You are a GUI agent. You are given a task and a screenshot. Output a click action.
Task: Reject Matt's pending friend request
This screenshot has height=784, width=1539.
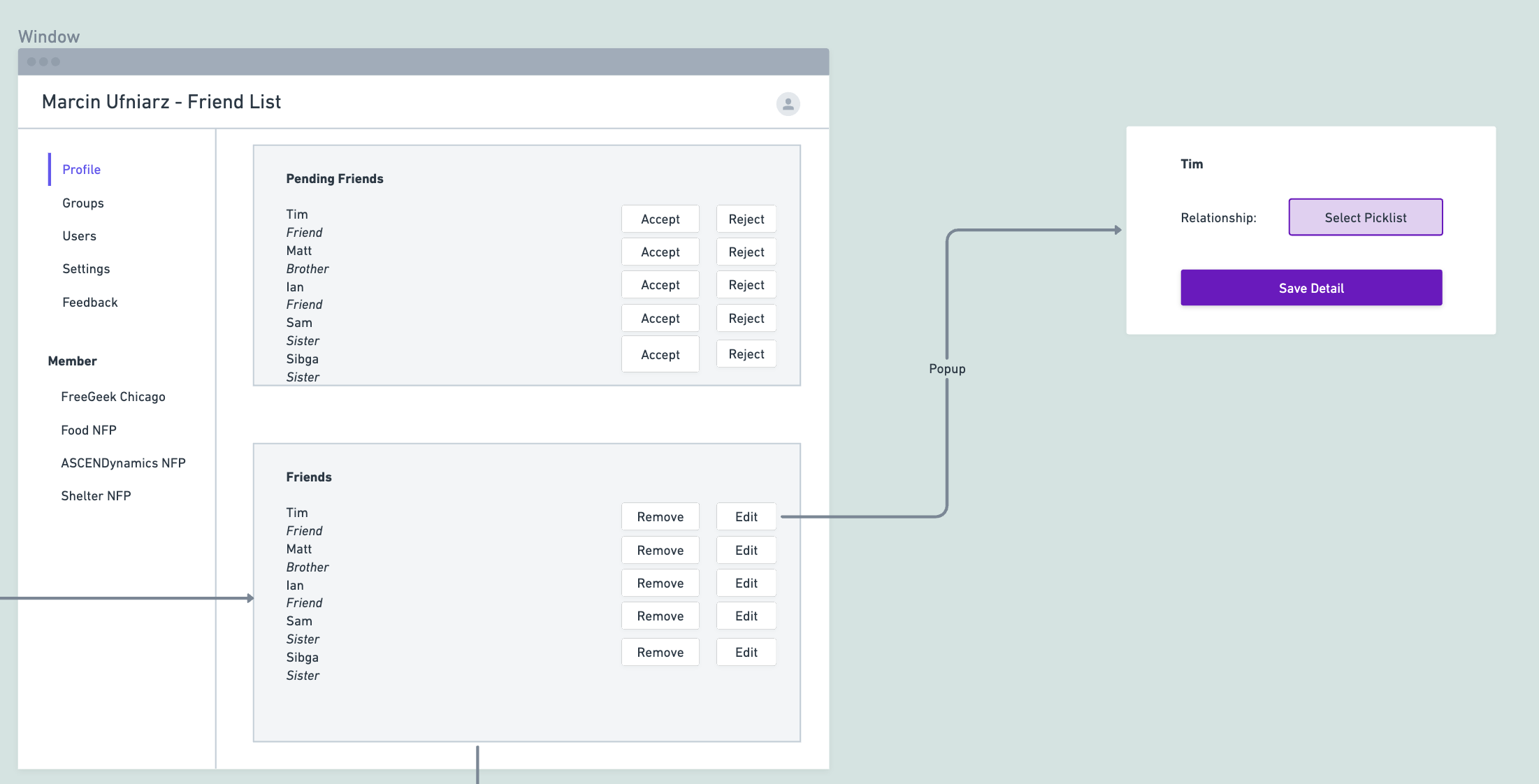coord(746,252)
